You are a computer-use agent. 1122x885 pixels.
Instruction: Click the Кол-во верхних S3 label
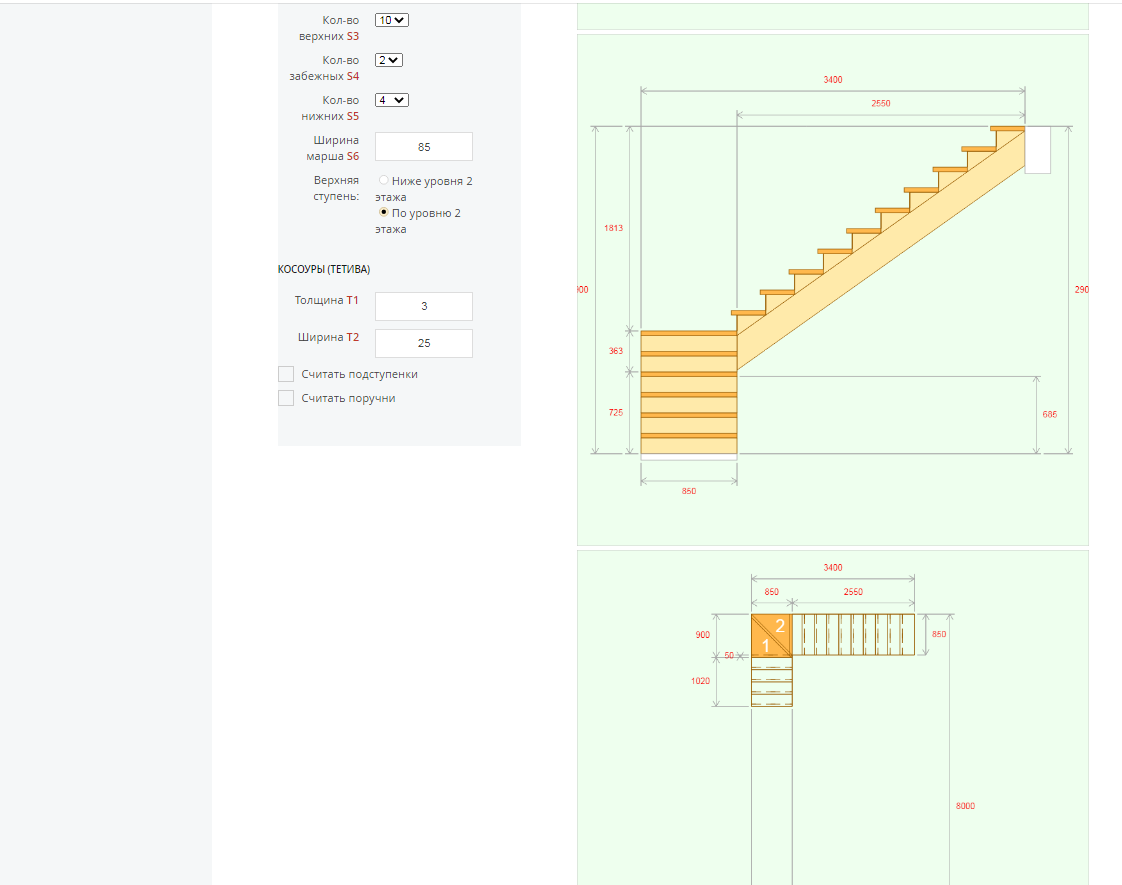(x=329, y=28)
